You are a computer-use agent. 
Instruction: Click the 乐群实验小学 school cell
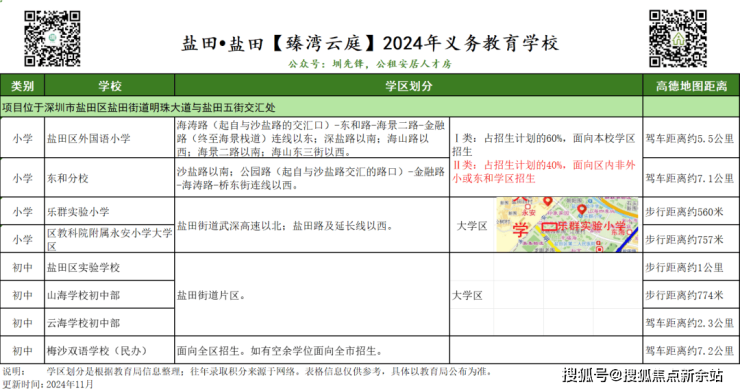tap(109, 211)
